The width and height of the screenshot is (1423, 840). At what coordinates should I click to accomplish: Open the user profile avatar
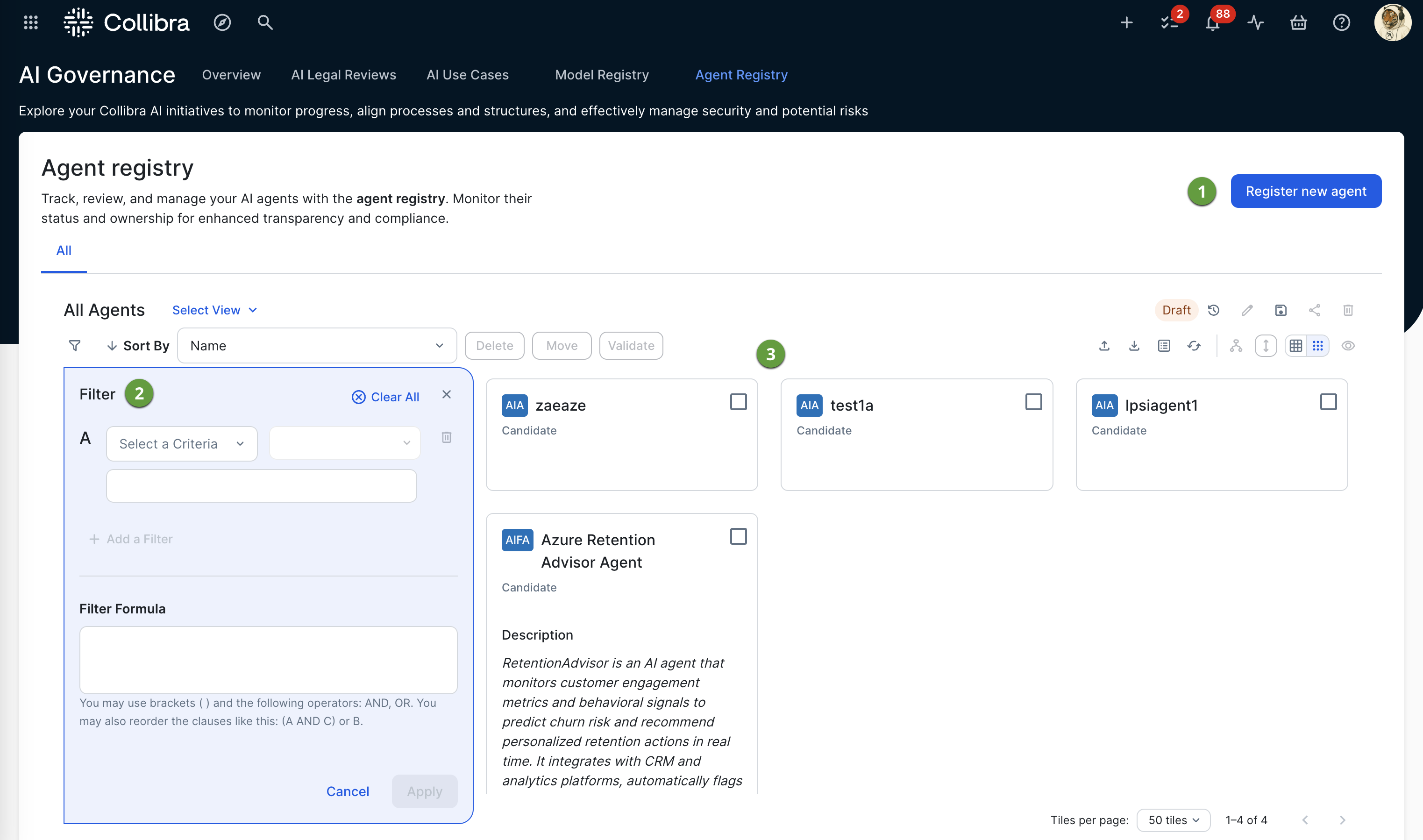click(1393, 22)
